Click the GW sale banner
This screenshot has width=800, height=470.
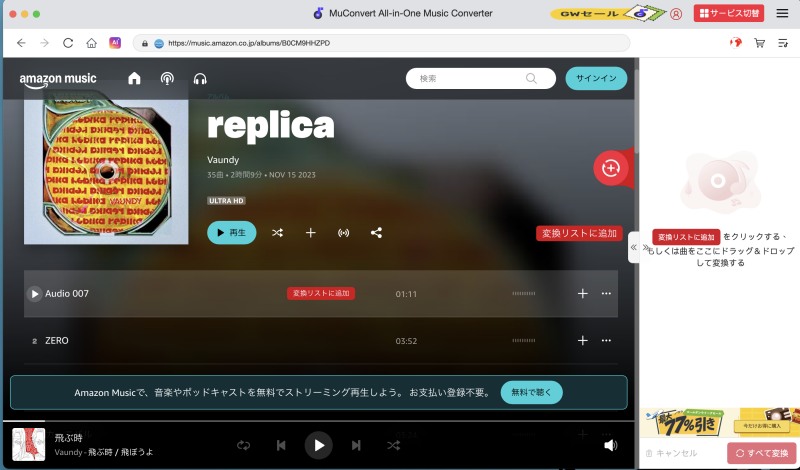point(607,13)
